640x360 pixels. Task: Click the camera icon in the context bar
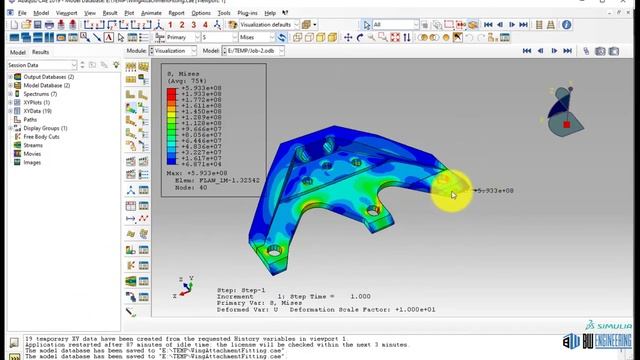coord(600,51)
